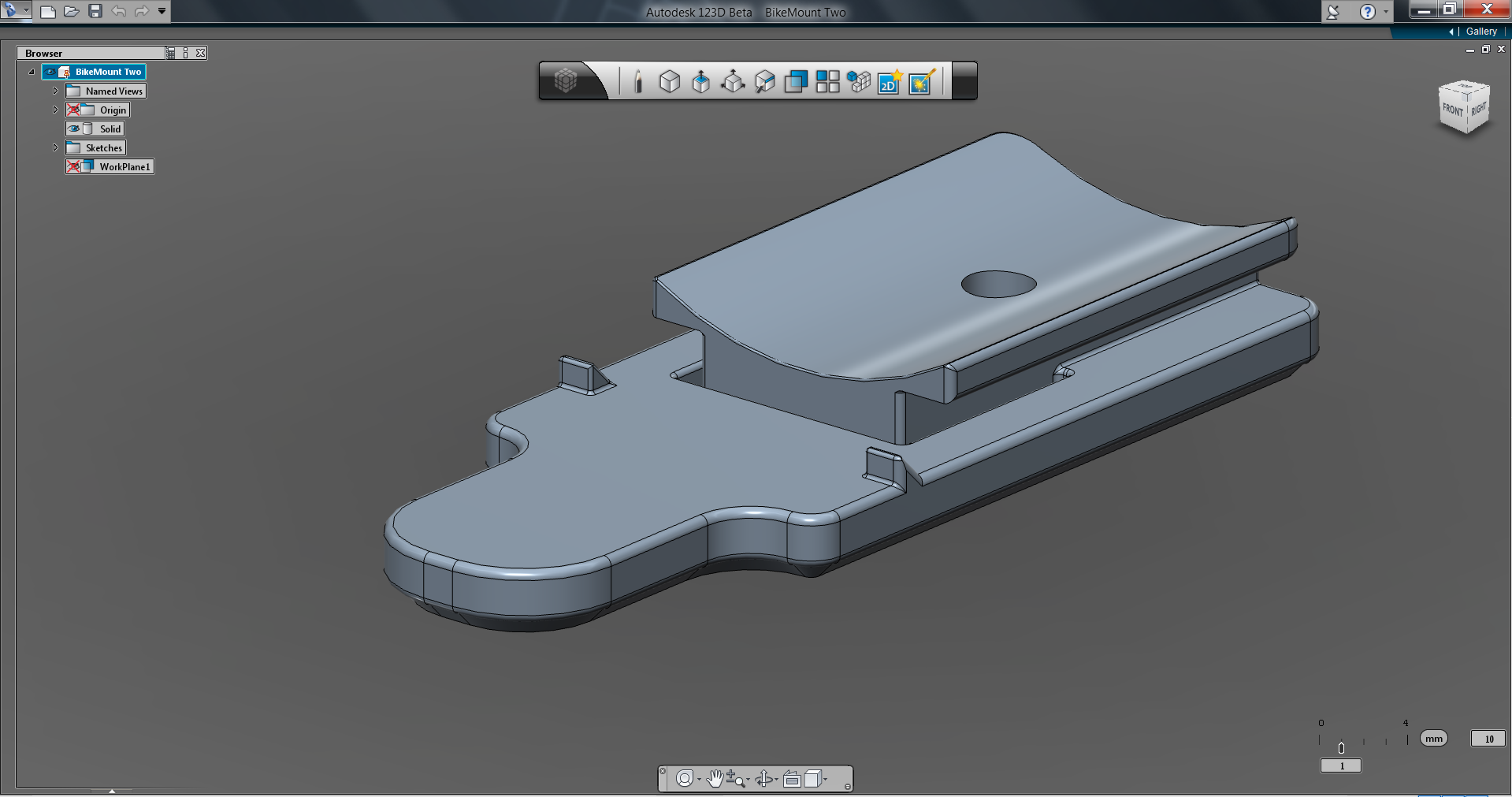
Task: Open the Grouping stacked cubes tool
Action: click(x=859, y=81)
